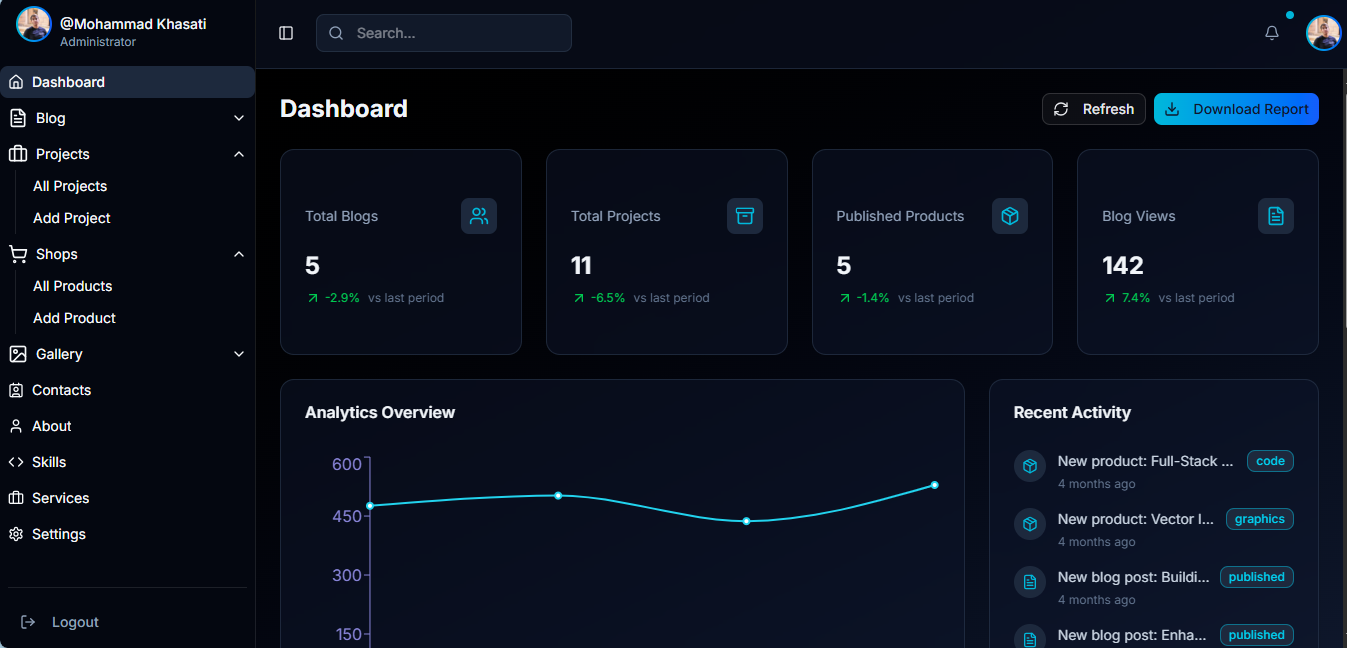Open the Dashboard sidebar icon
Viewport: 1347px width, 648px height.
point(16,81)
